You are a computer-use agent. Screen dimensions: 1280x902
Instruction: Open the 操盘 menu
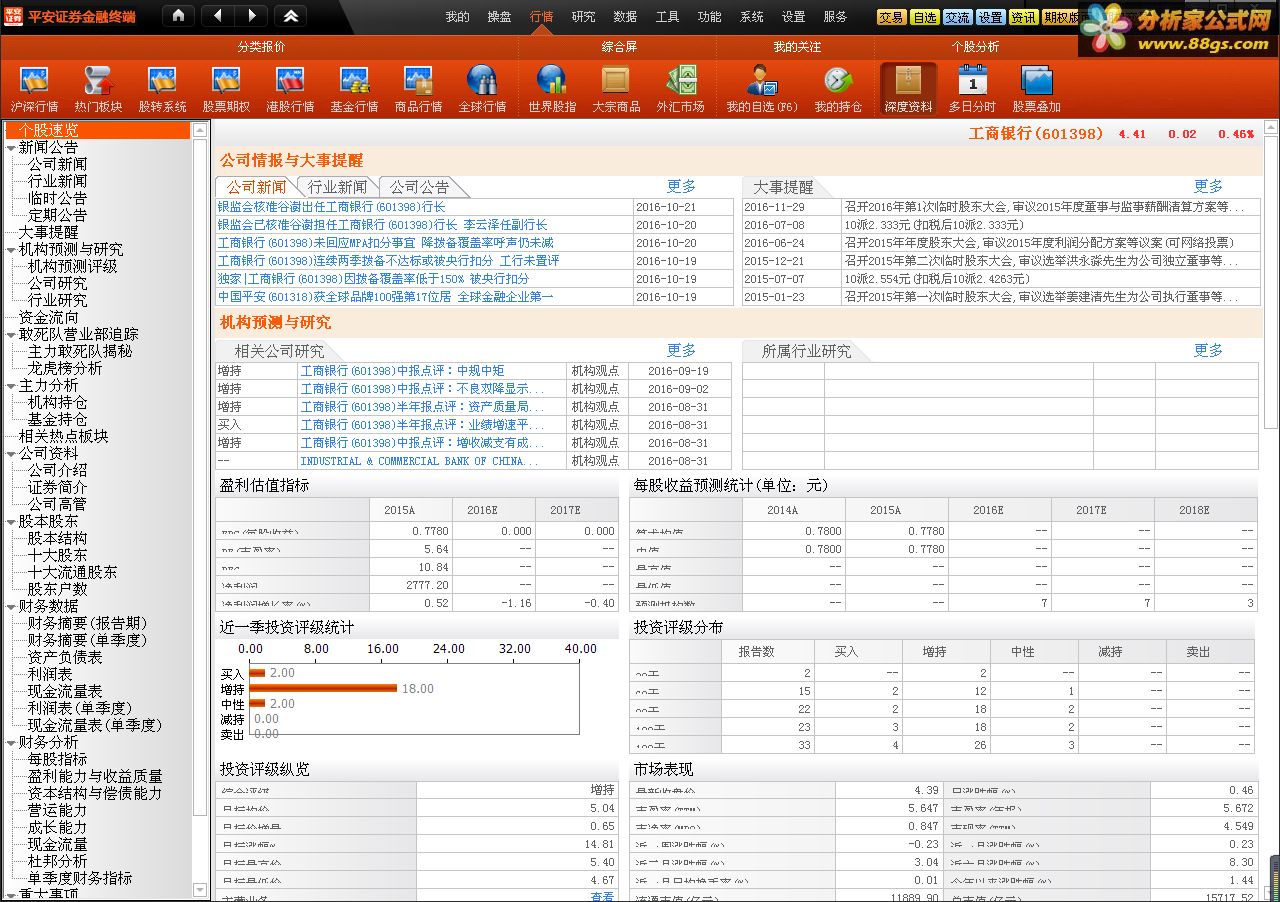(499, 17)
